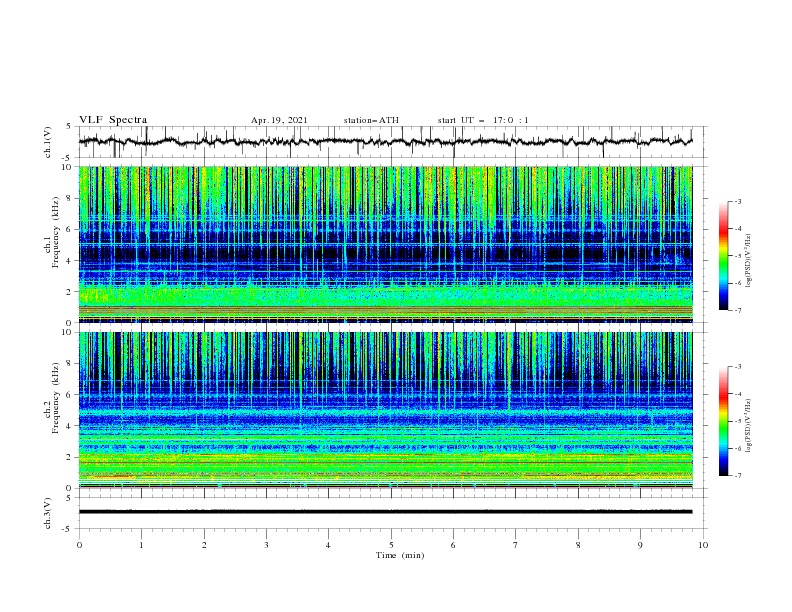The width and height of the screenshot is (792, 612).
Task: Click the "5" tick on the Time (min) axis
Action: (x=391, y=545)
